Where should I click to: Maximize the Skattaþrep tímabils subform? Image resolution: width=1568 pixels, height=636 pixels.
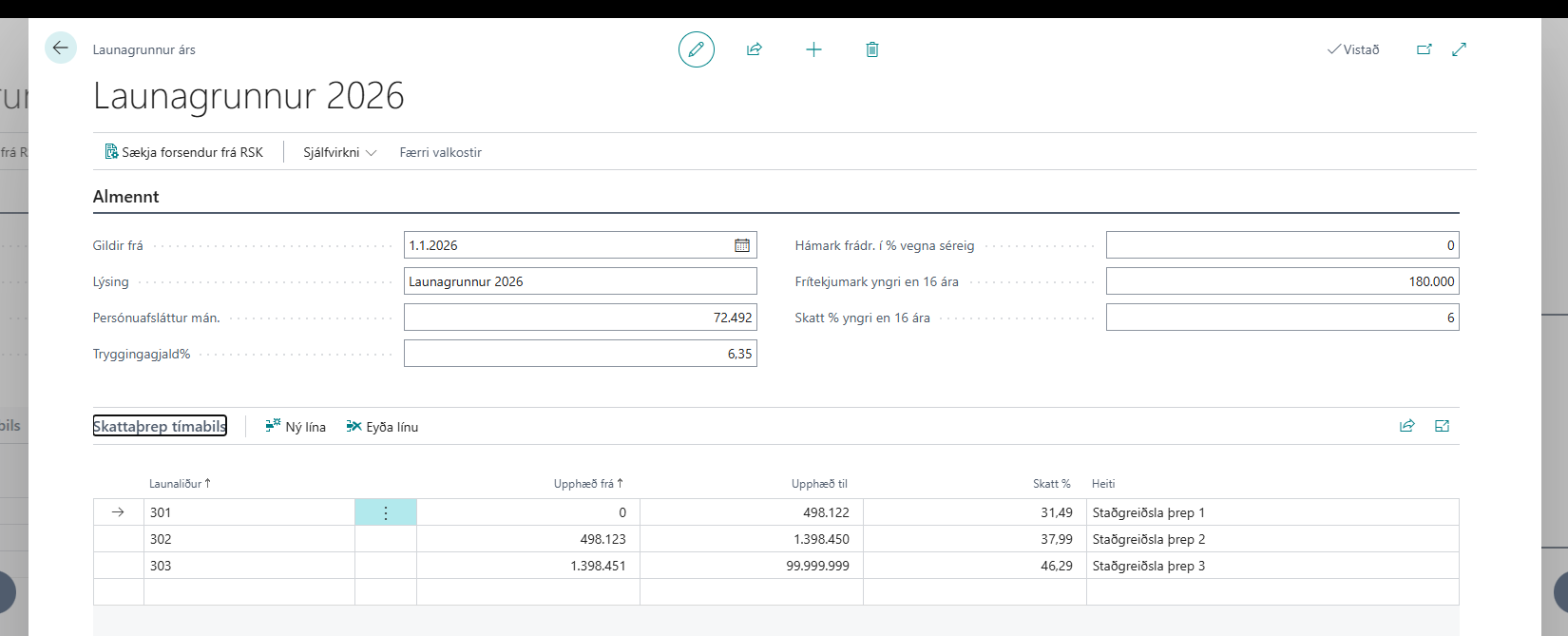pyautogui.click(x=1443, y=426)
